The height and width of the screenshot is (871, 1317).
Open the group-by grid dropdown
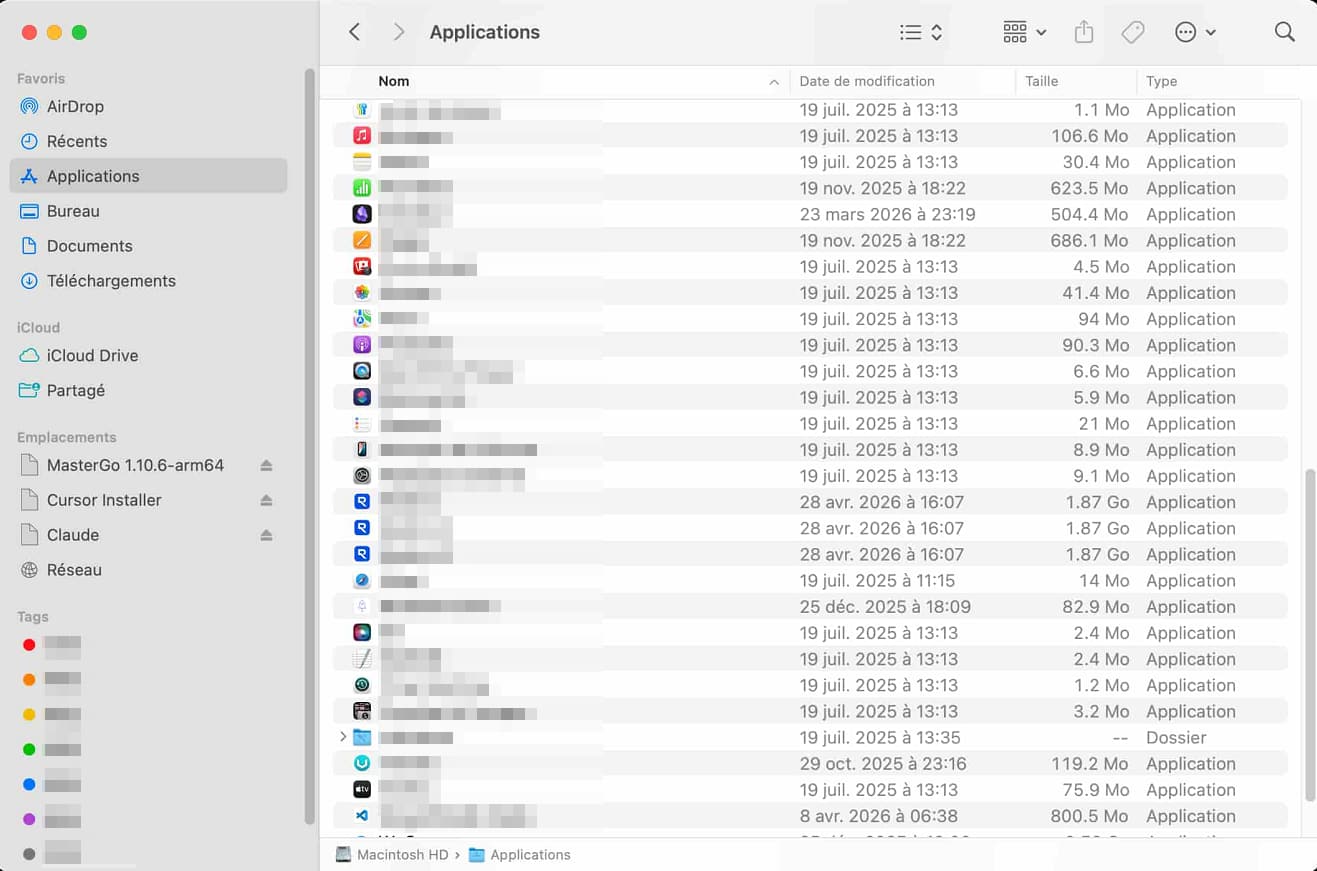point(1025,32)
